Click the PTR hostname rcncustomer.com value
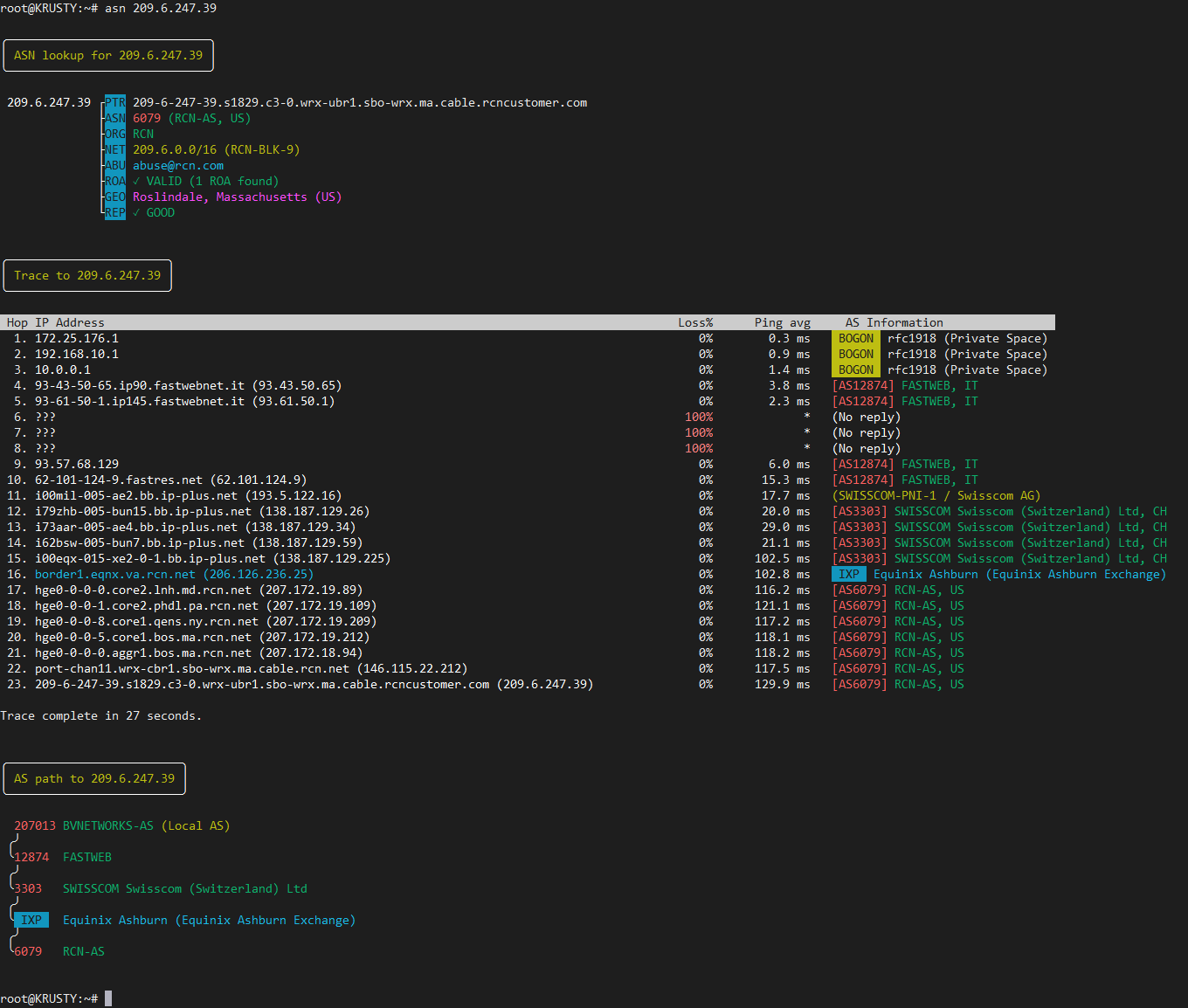This screenshot has width=1188, height=1008. coord(360,102)
